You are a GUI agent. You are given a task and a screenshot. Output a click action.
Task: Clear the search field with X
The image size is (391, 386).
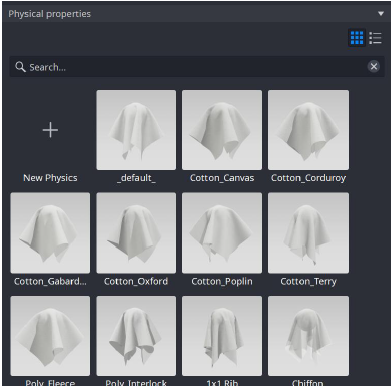pyautogui.click(x=374, y=67)
